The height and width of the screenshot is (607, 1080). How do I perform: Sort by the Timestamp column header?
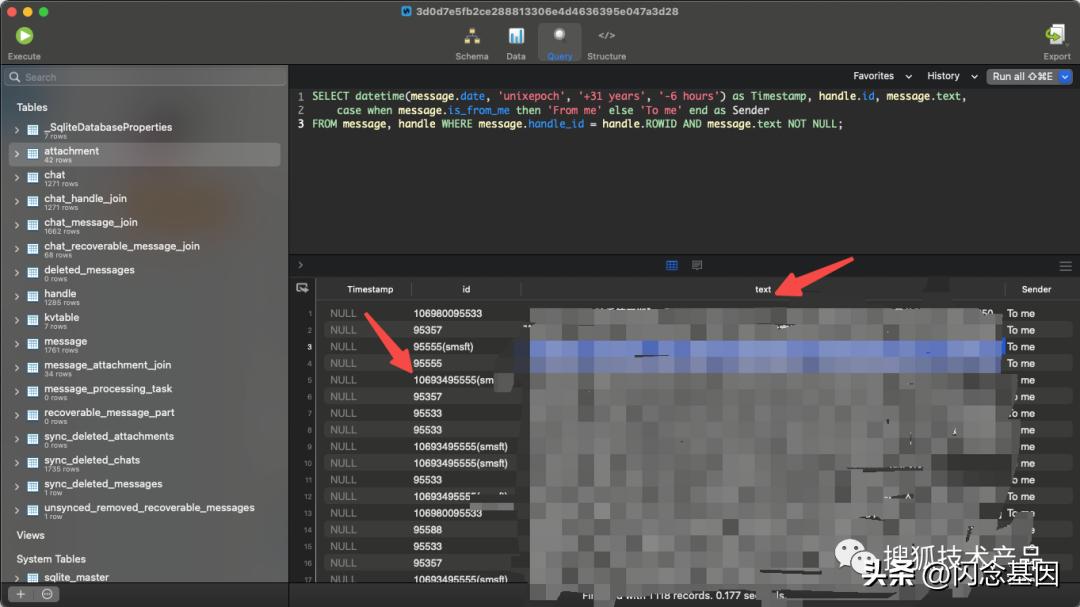pyautogui.click(x=370, y=289)
